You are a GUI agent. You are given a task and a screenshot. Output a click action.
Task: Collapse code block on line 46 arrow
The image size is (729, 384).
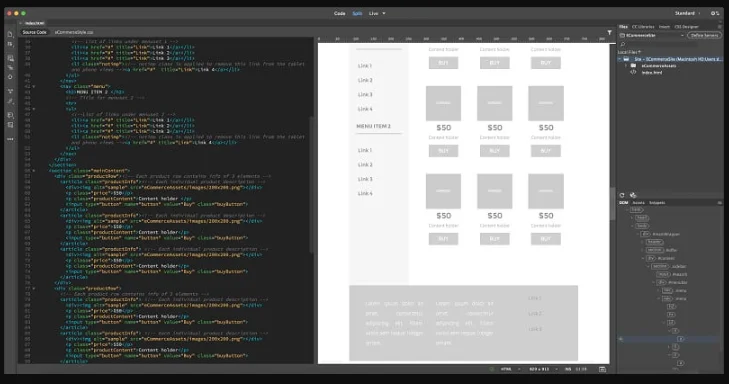33,109
